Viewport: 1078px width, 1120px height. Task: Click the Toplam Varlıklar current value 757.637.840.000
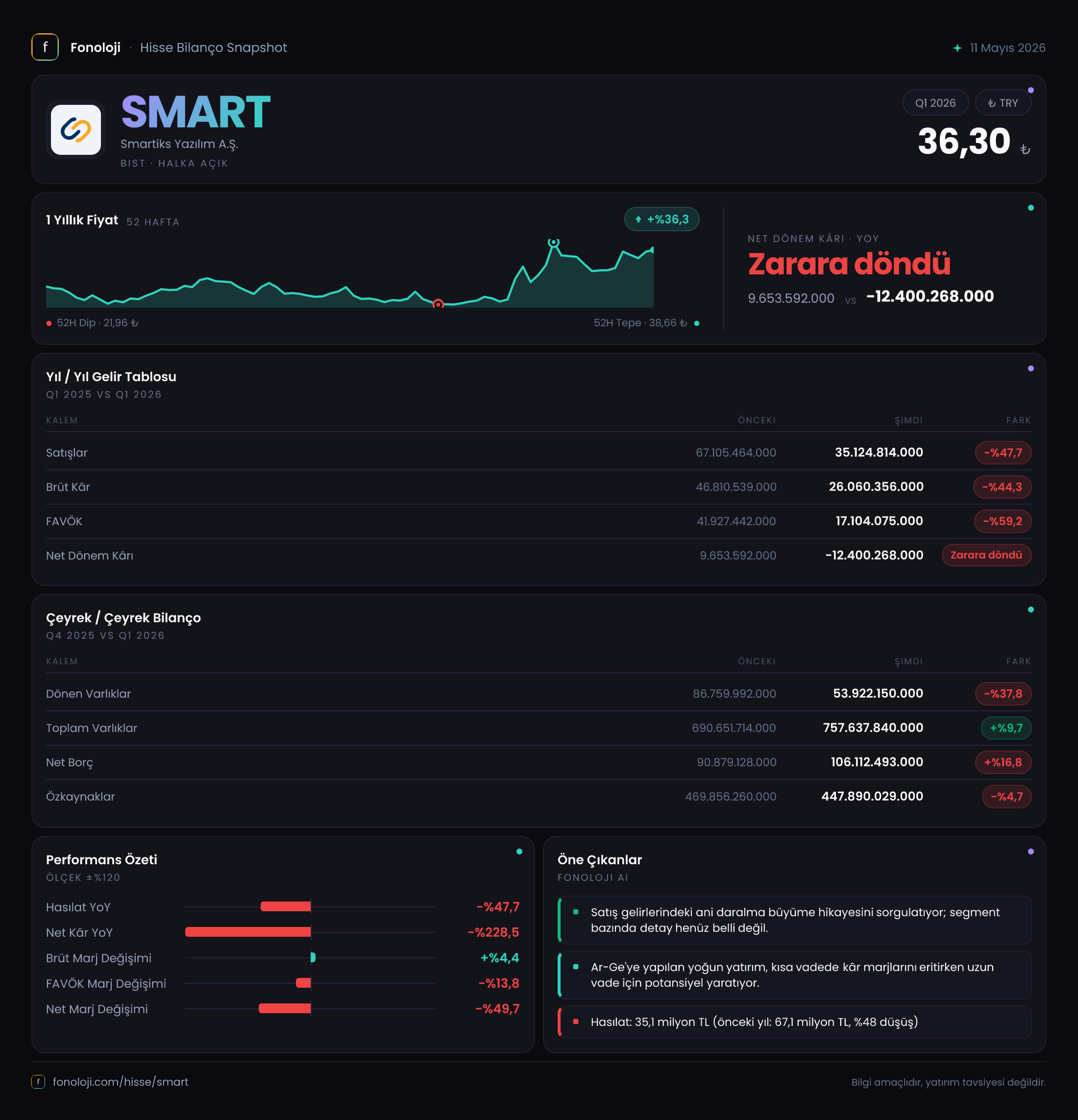873,728
